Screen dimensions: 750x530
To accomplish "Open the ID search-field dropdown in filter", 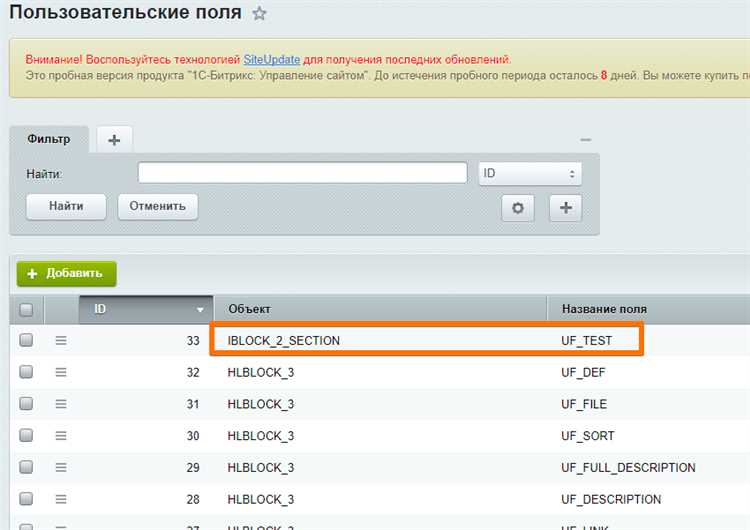I will (530, 173).
